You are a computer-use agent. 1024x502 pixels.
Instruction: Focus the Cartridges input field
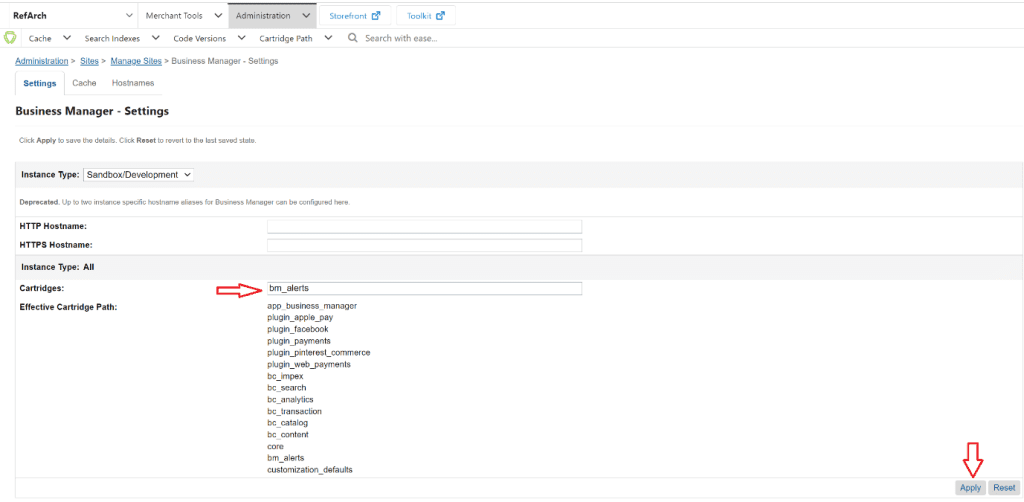pyautogui.click(x=424, y=288)
